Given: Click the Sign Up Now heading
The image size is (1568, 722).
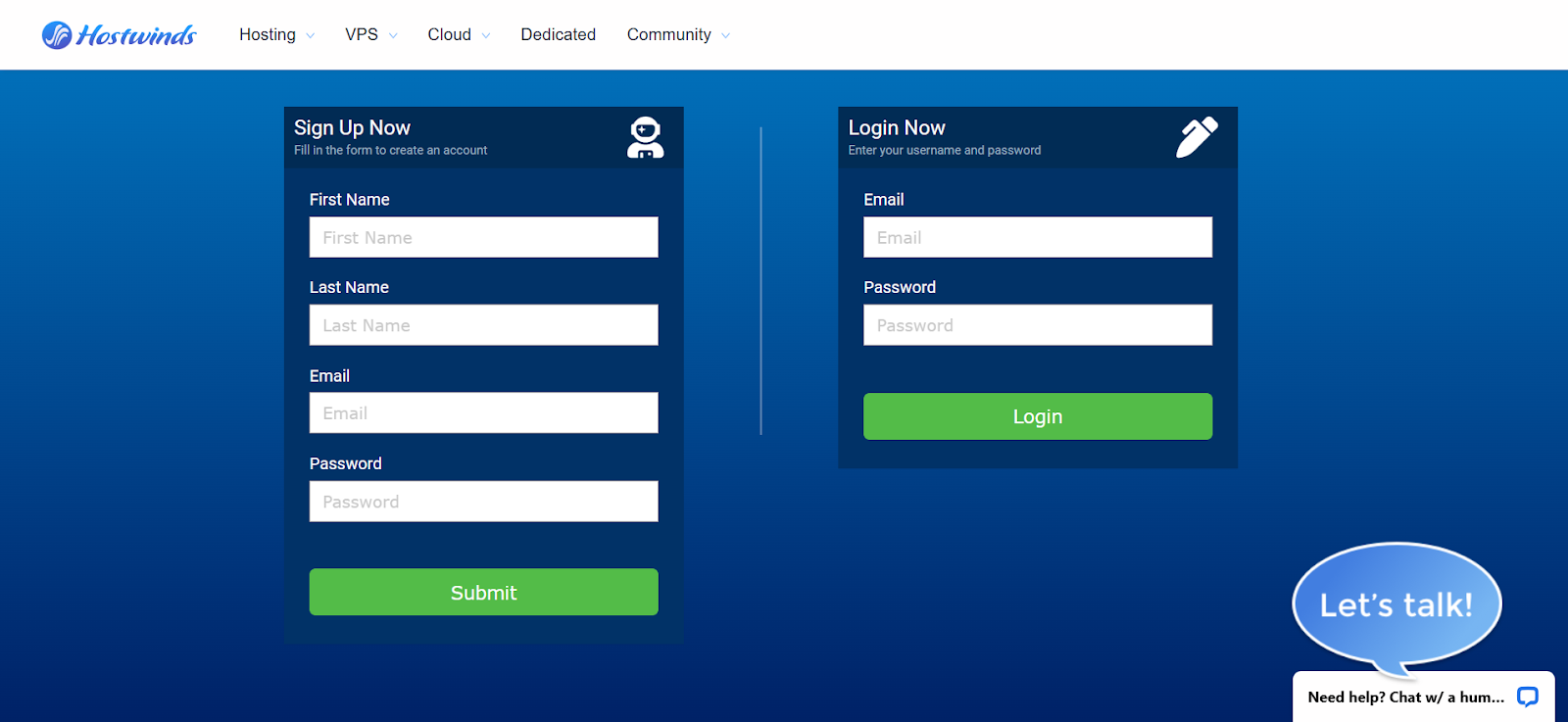Looking at the screenshot, I should pos(352,127).
